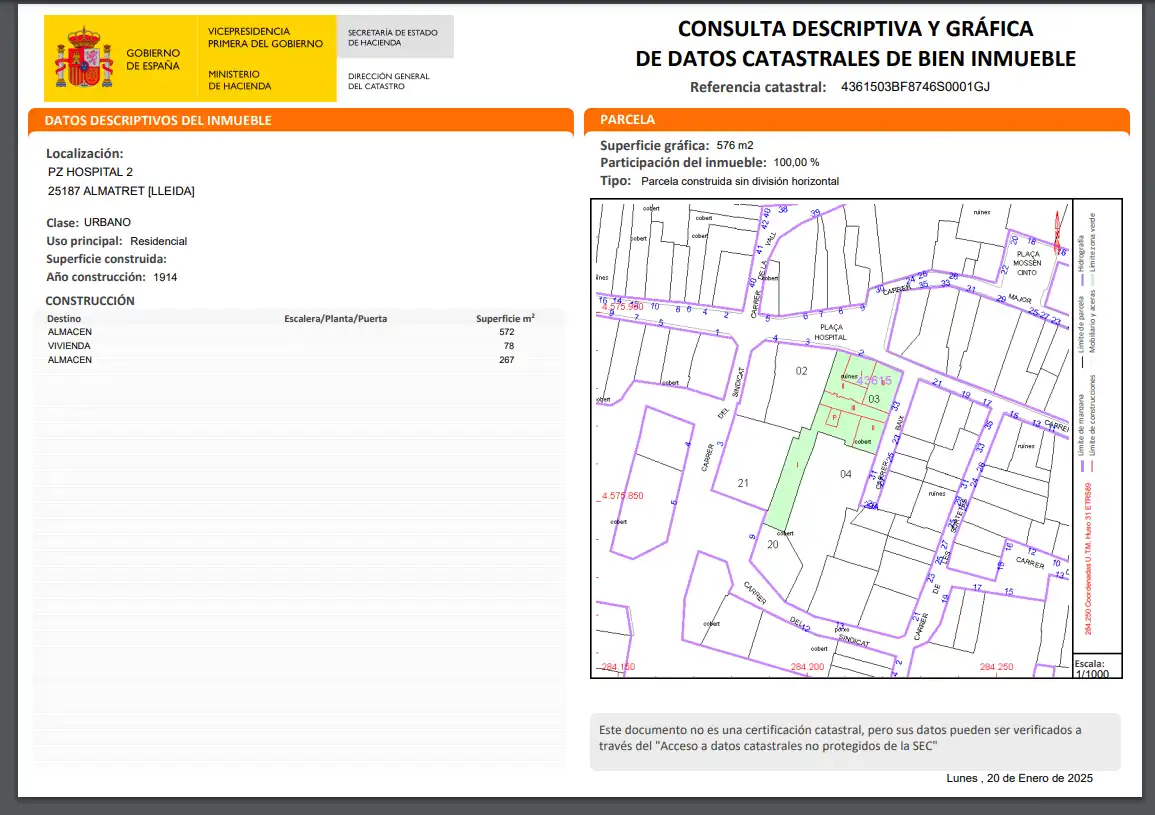Select the date 'Lunes, 20 de Enero de 2025'

(1019, 778)
